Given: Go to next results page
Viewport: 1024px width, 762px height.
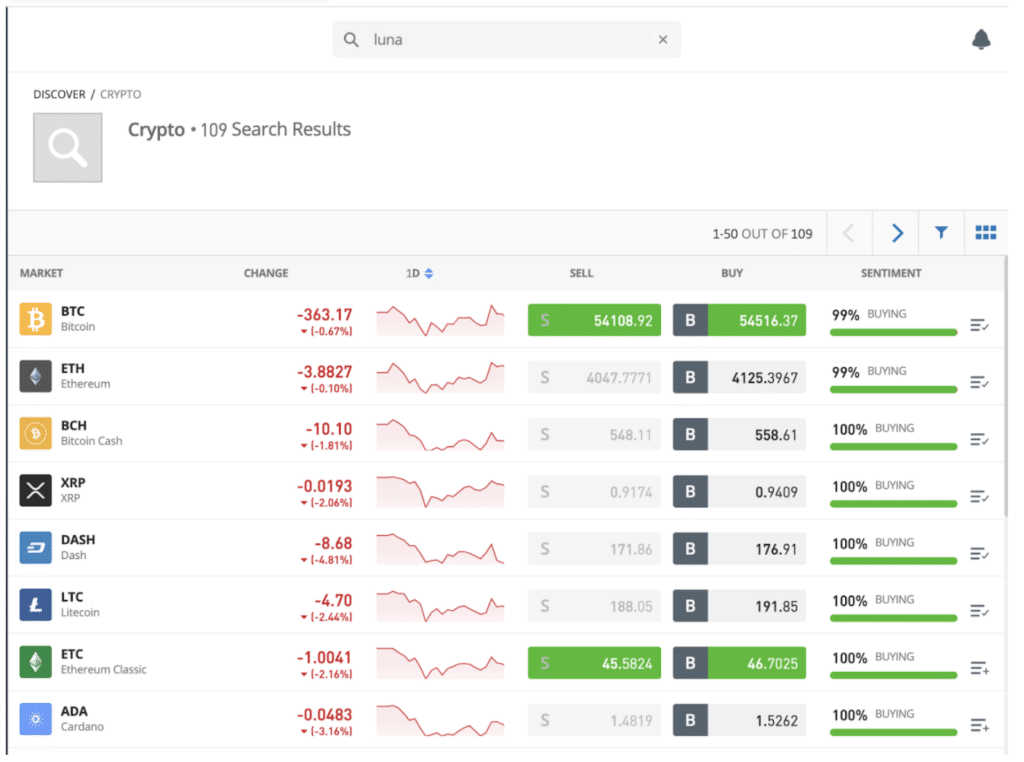Looking at the screenshot, I should coord(897,232).
